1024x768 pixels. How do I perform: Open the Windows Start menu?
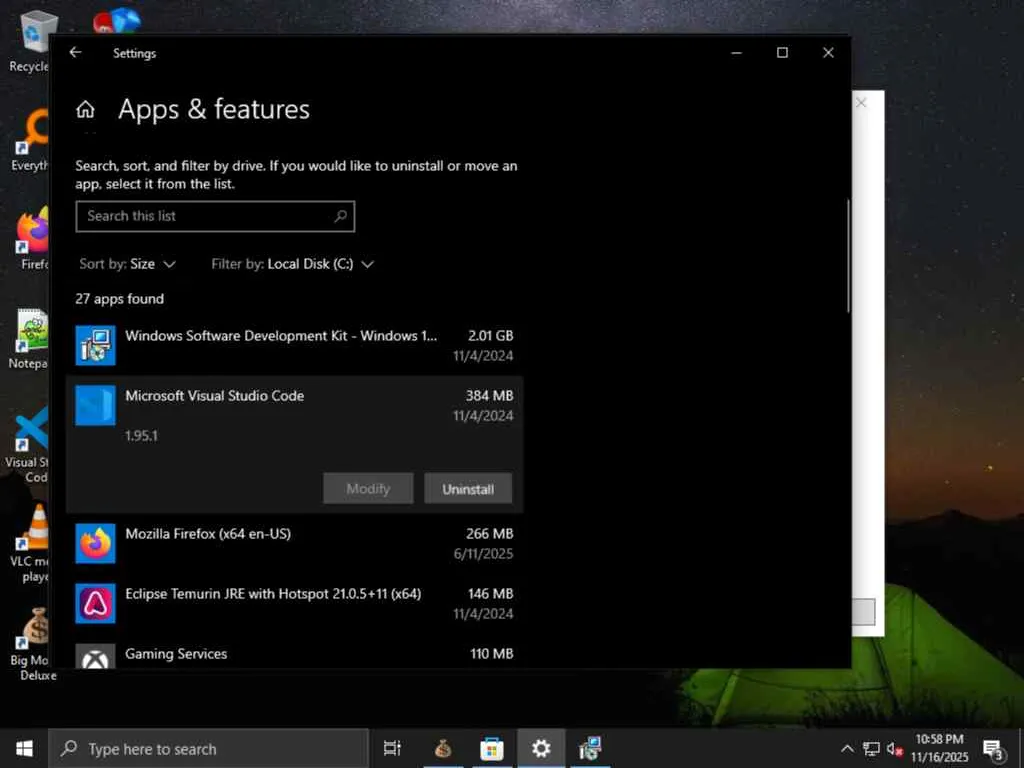24,748
